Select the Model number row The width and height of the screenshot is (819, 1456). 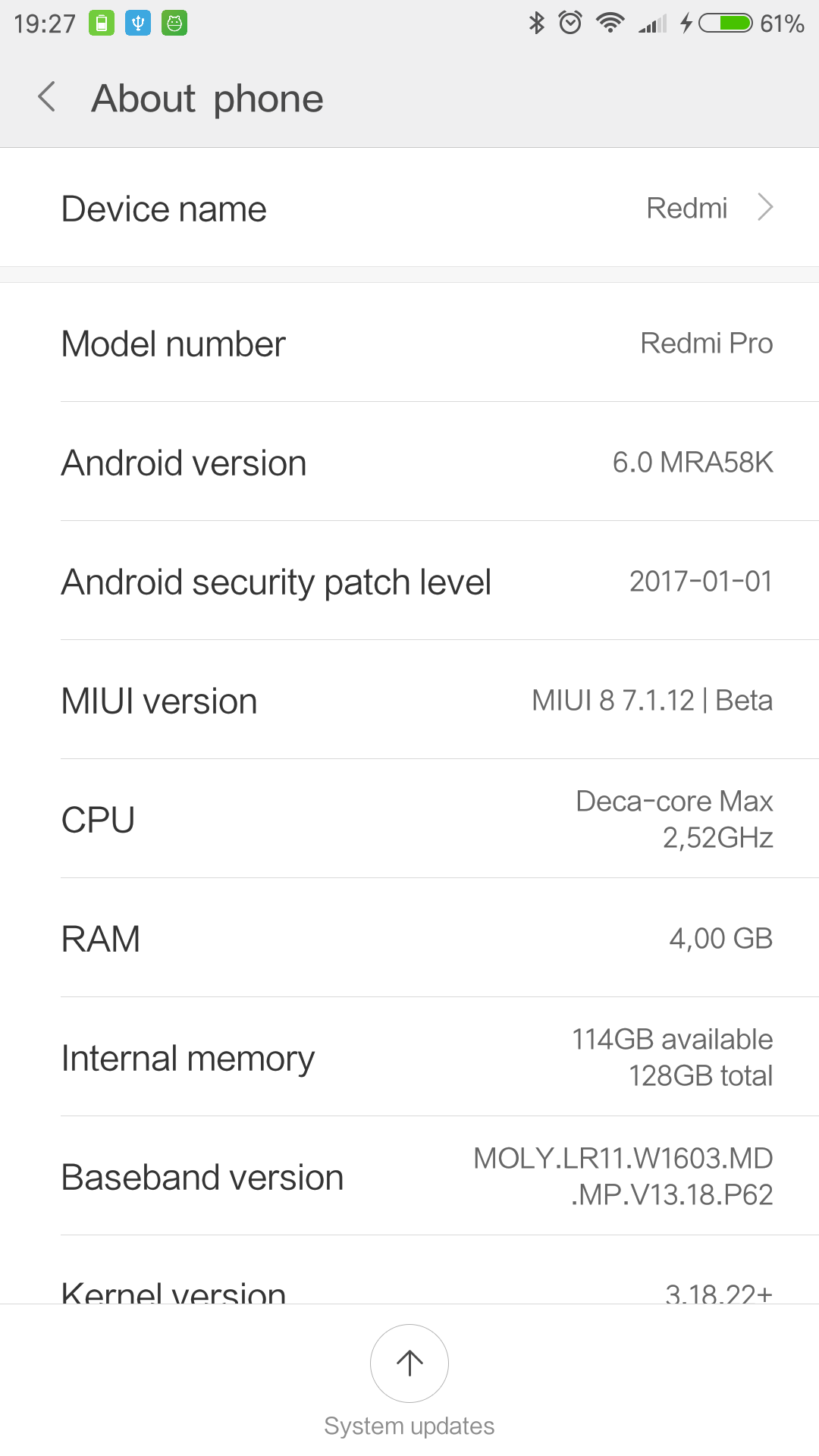tap(409, 343)
